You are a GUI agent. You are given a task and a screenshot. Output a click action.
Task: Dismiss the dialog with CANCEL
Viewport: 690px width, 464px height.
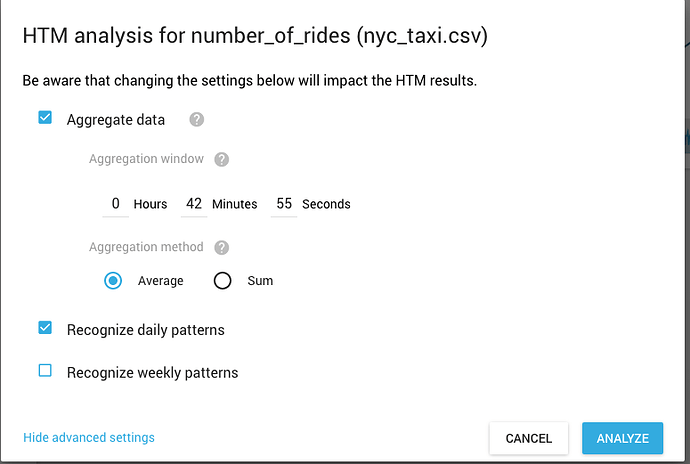tap(529, 438)
